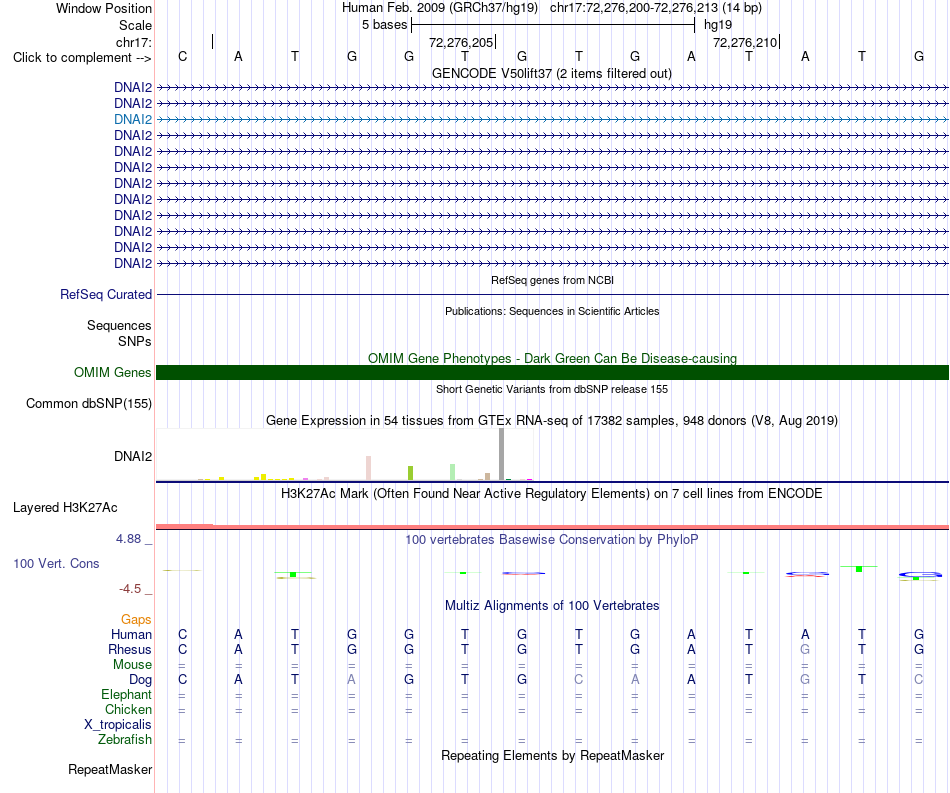Click the Gaps label in Multiz track

click(x=136, y=619)
